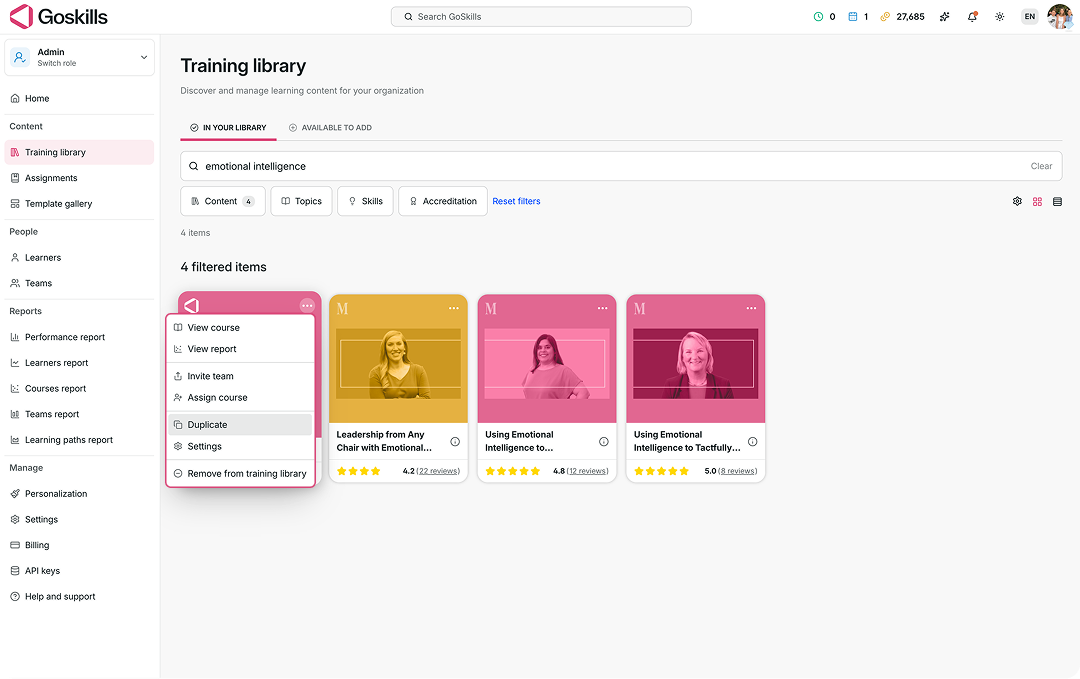The height and width of the screenshot is (679, 1080).
Task: Open the Skills filter dropdown
Action: [365, 201]
